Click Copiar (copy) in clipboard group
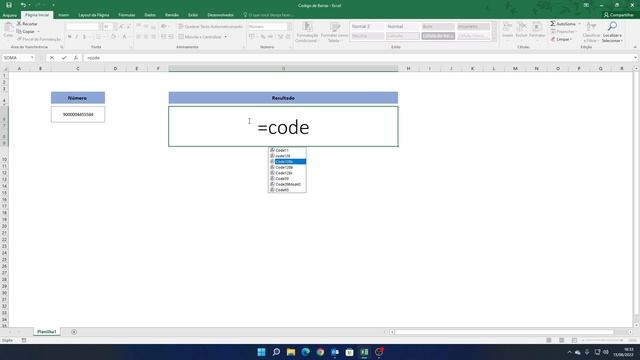 pyautogui.click(x=26, y=31)
